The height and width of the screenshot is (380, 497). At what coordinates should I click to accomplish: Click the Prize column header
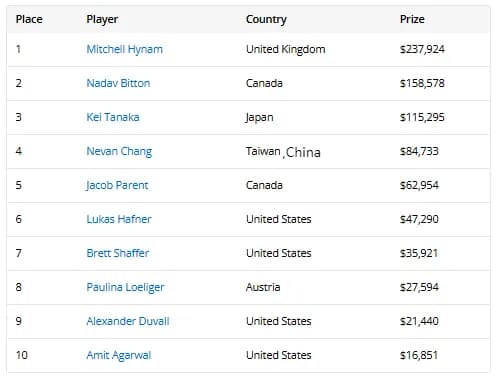pos(412,19)
